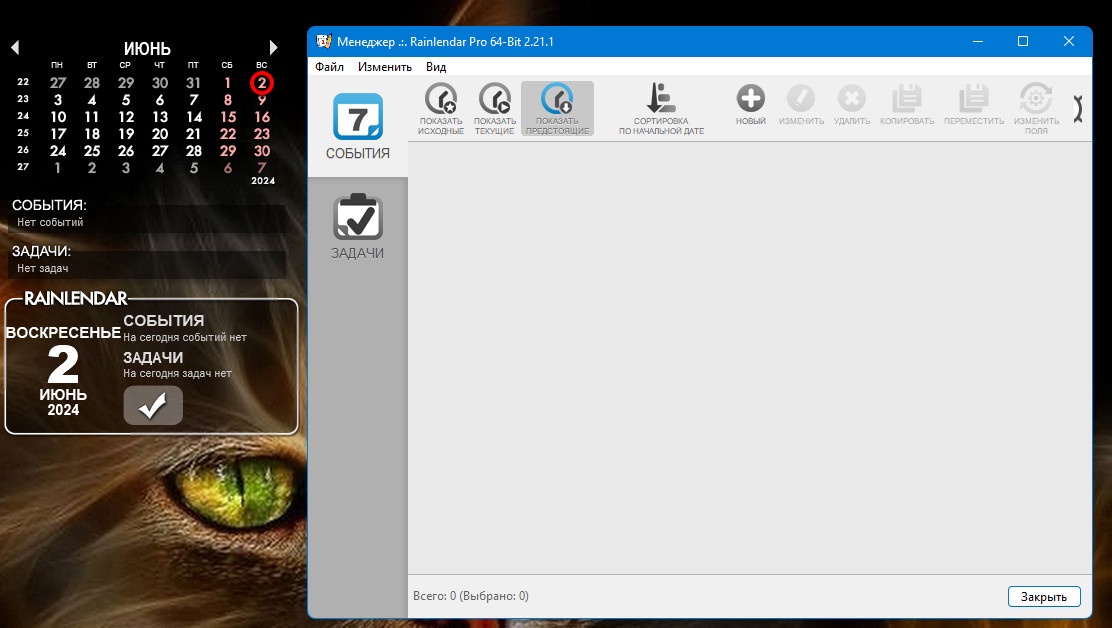1112x628 pixels.
Task: Show original events in toolbar
Action: [x=440, y=108]
